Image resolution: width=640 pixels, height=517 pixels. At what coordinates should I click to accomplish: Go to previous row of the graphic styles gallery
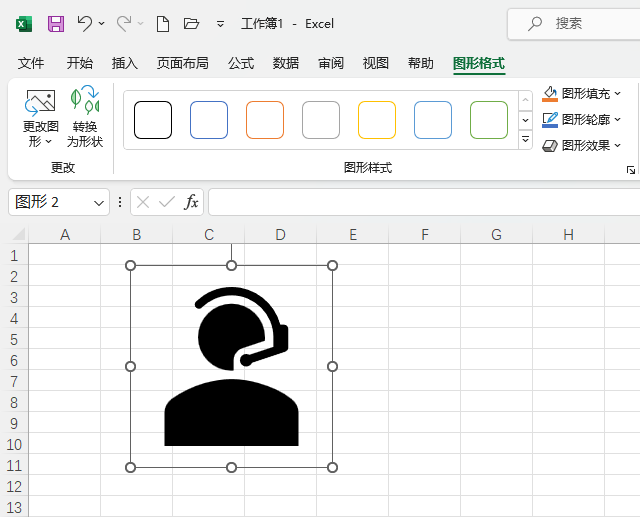(525, 100)
